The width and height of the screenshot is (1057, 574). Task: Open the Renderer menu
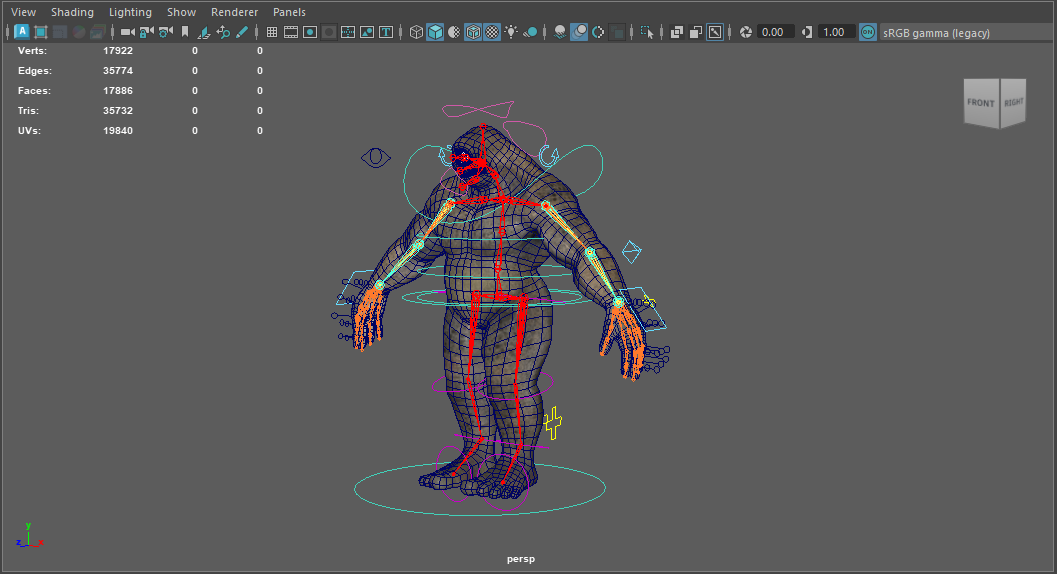(x=234, y=12)
